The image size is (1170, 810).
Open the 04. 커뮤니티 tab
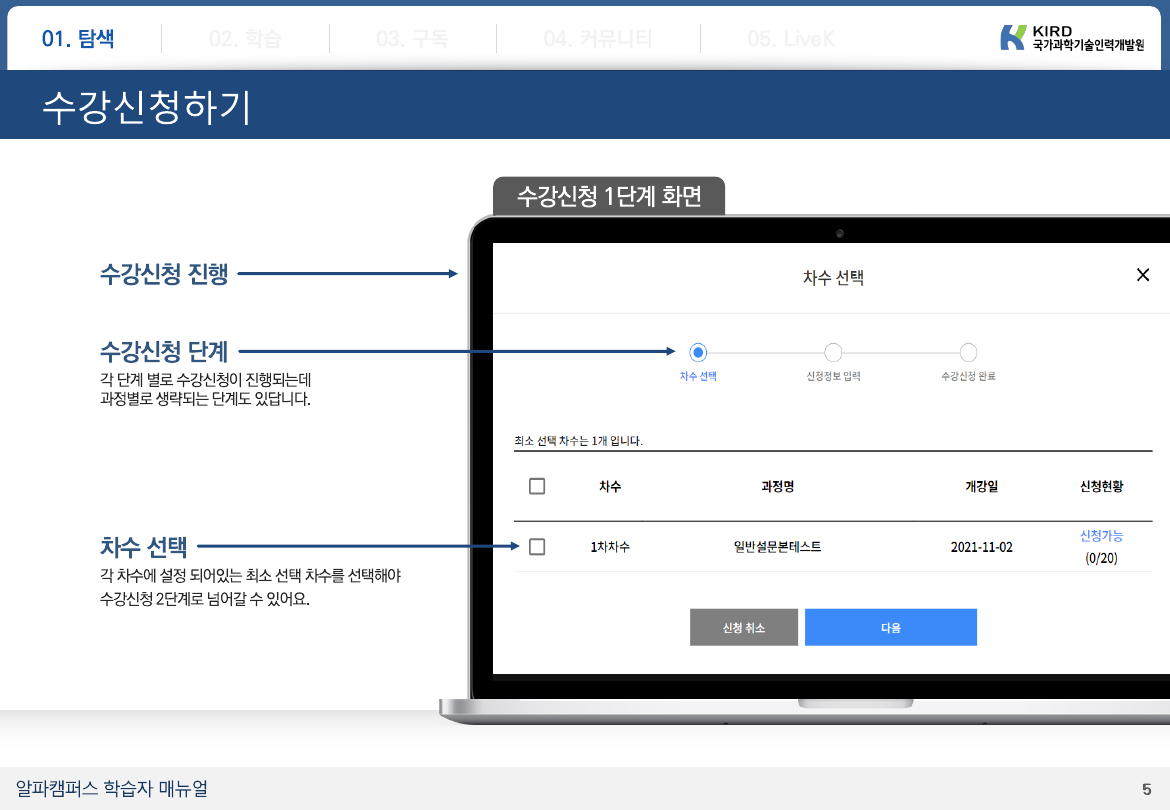coord(598,39)
